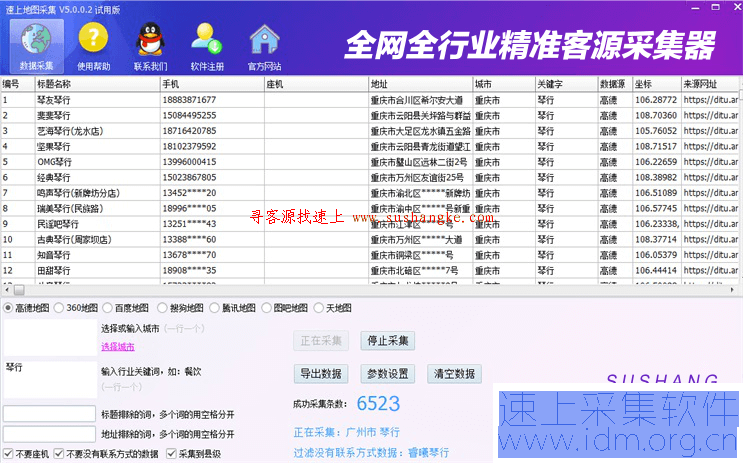The width and height of the screenshot is (743, 463).
Task: Select the row 艺海琴行(龙水店)
Action: pyautogui.click(x=370, y=131)
